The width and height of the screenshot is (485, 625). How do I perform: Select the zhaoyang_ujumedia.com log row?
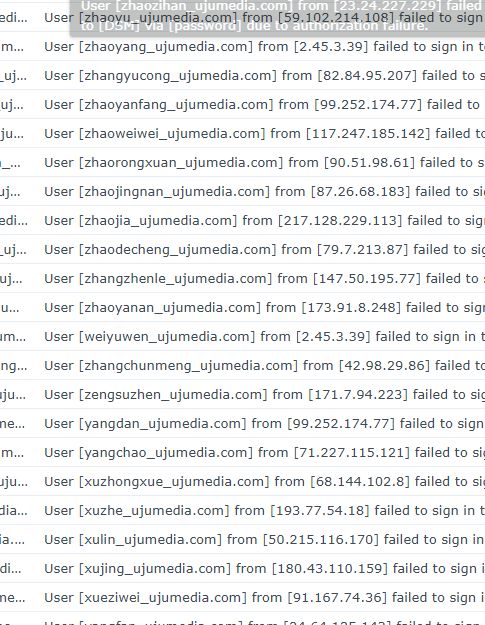click(242, 47)
